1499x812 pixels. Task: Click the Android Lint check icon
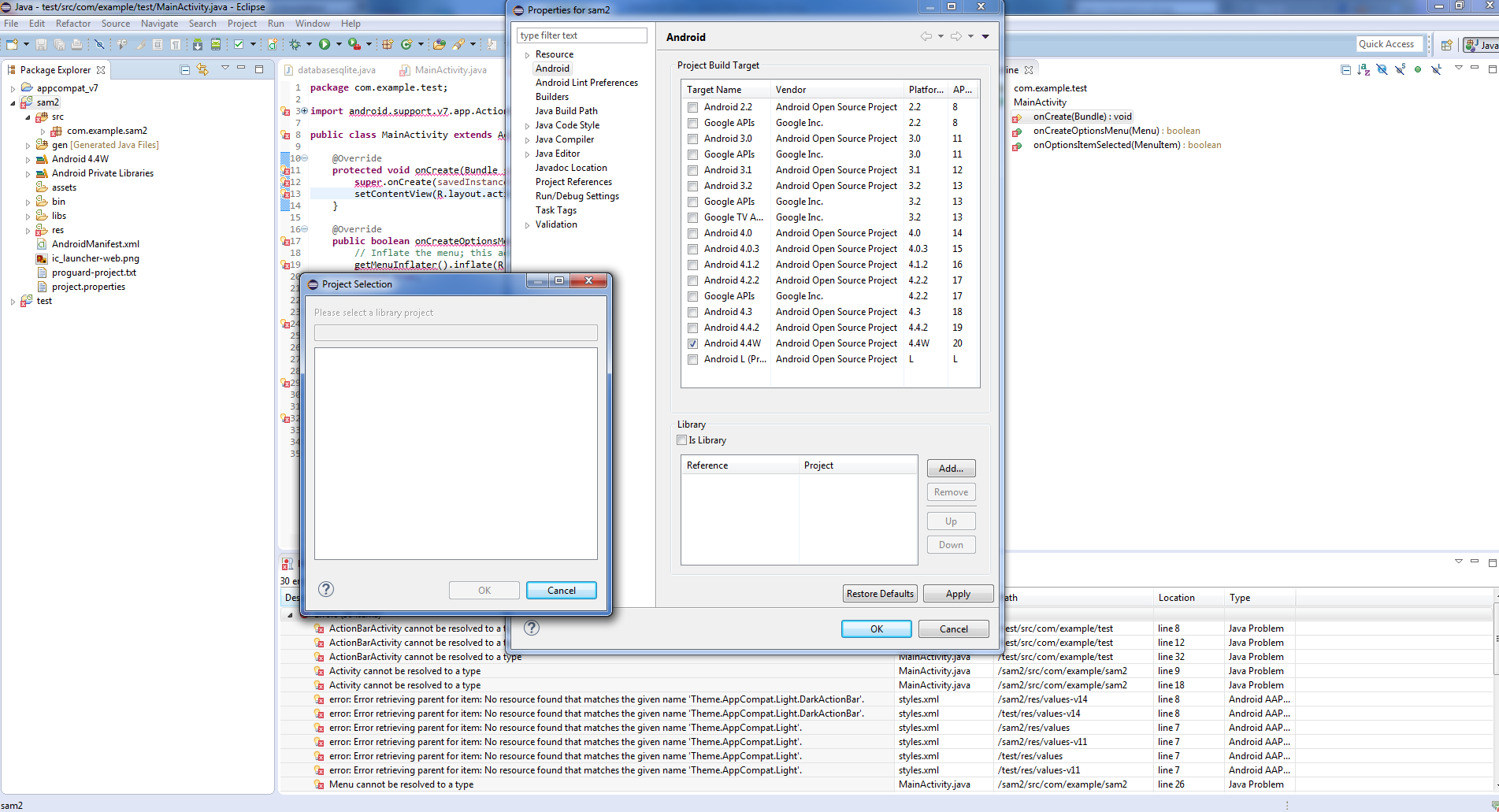click(239, 44)
